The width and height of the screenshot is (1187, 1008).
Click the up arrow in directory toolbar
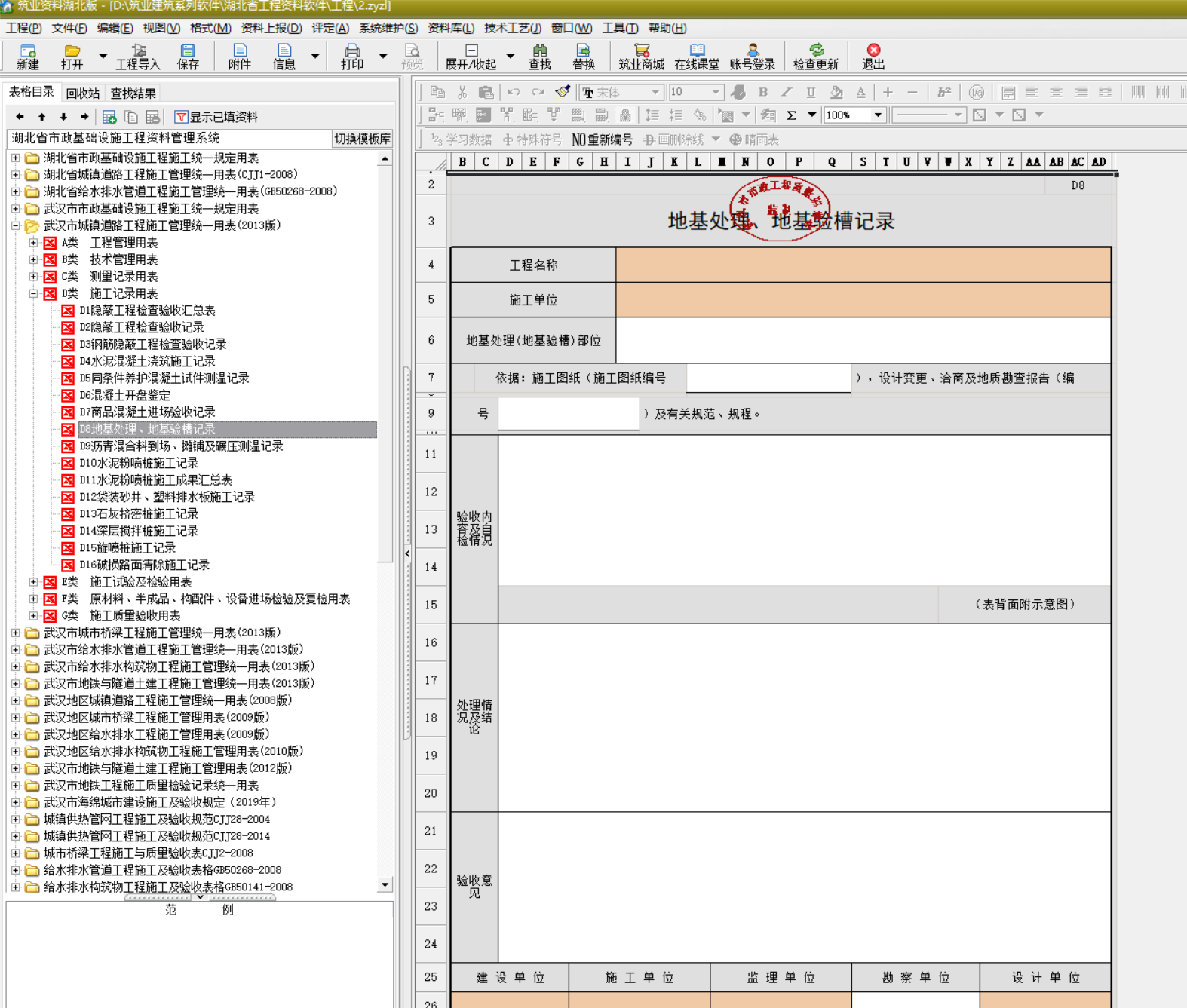click(42, 117)
